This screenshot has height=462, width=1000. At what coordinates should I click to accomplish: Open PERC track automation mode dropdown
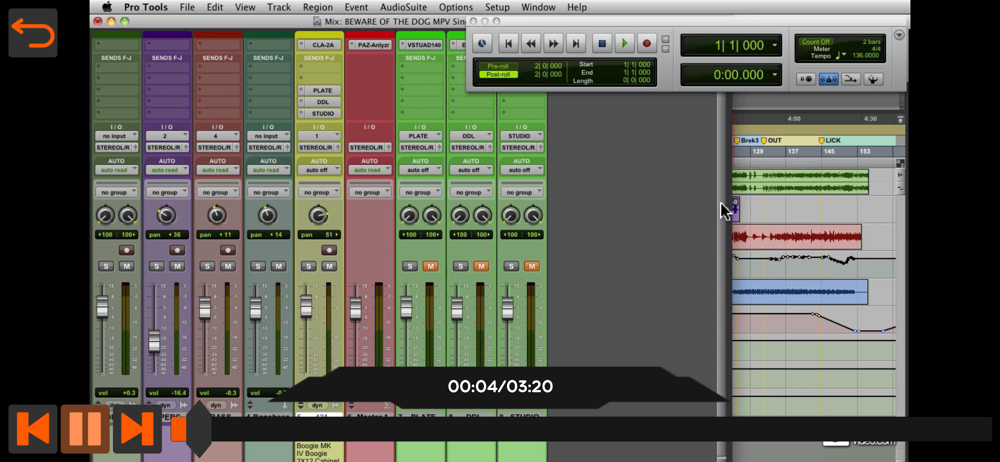tap(167, 170)
